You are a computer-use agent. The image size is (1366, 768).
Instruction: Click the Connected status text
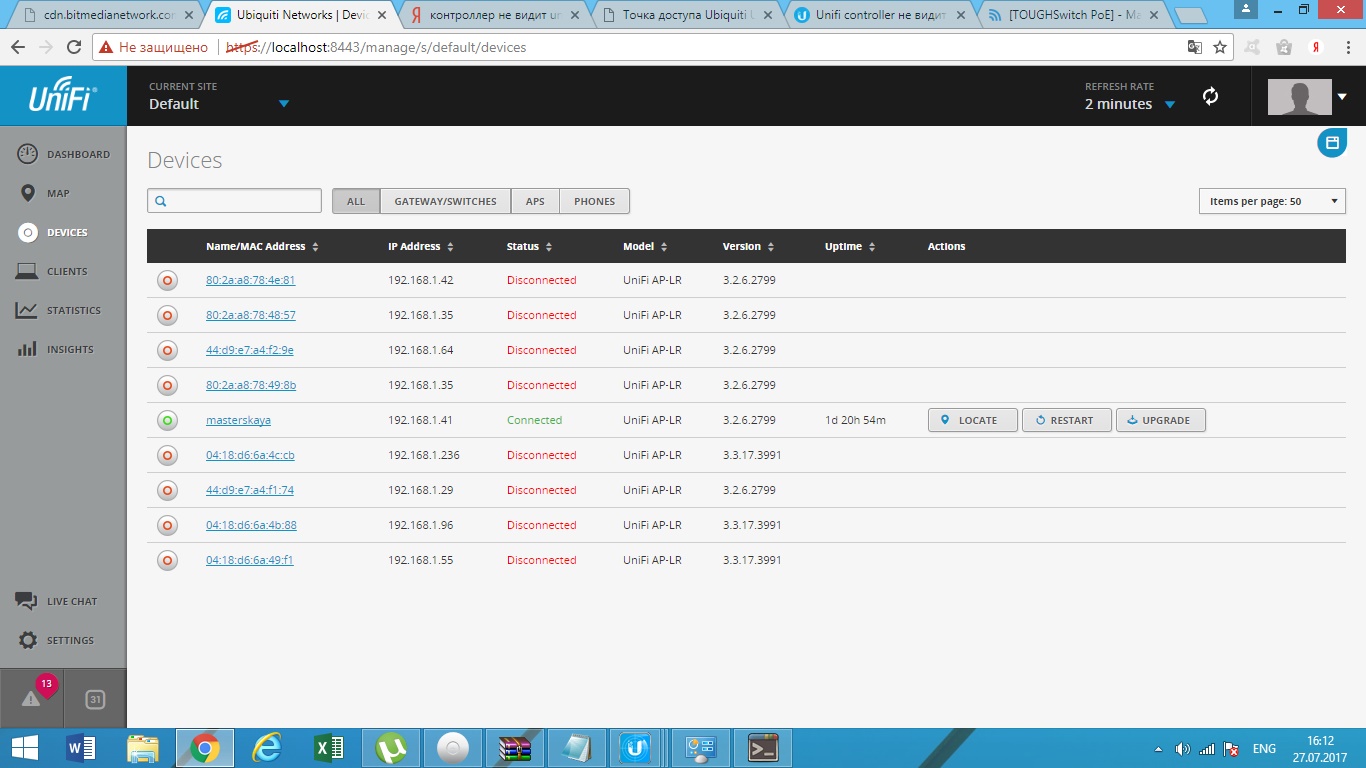[x=534, y=420]
